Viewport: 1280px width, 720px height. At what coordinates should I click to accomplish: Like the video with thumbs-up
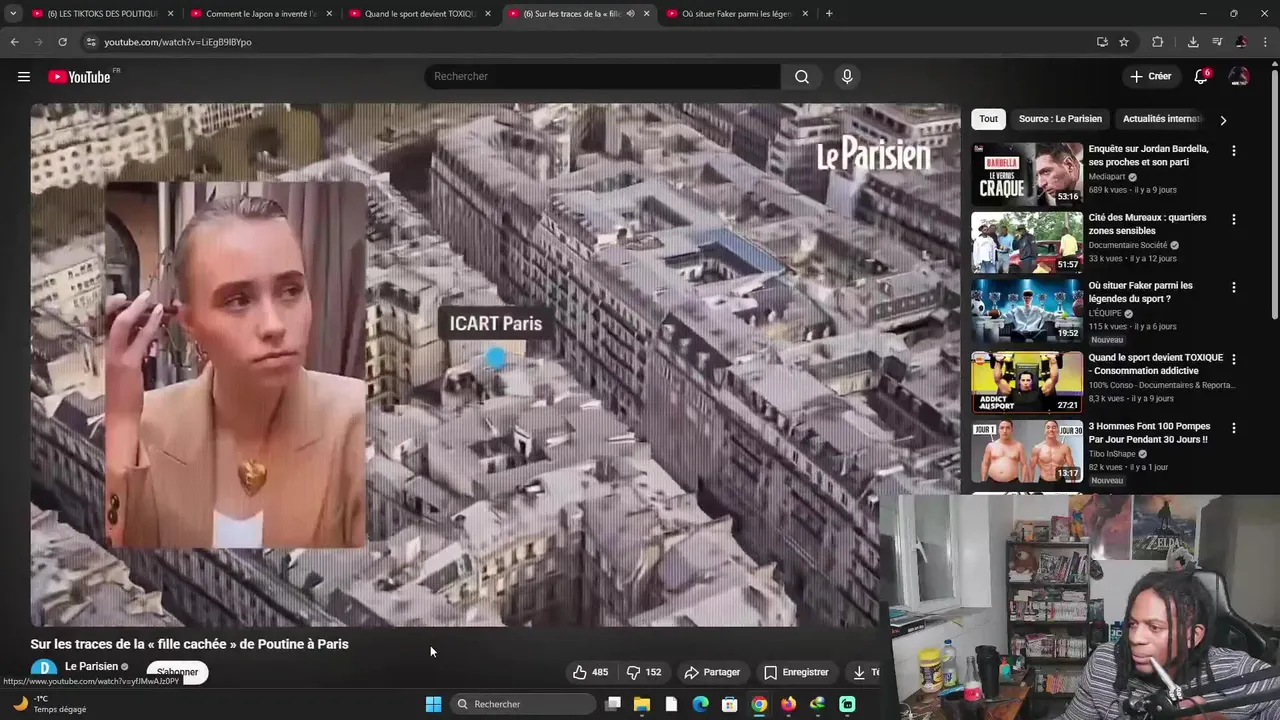tap(590, 672)
